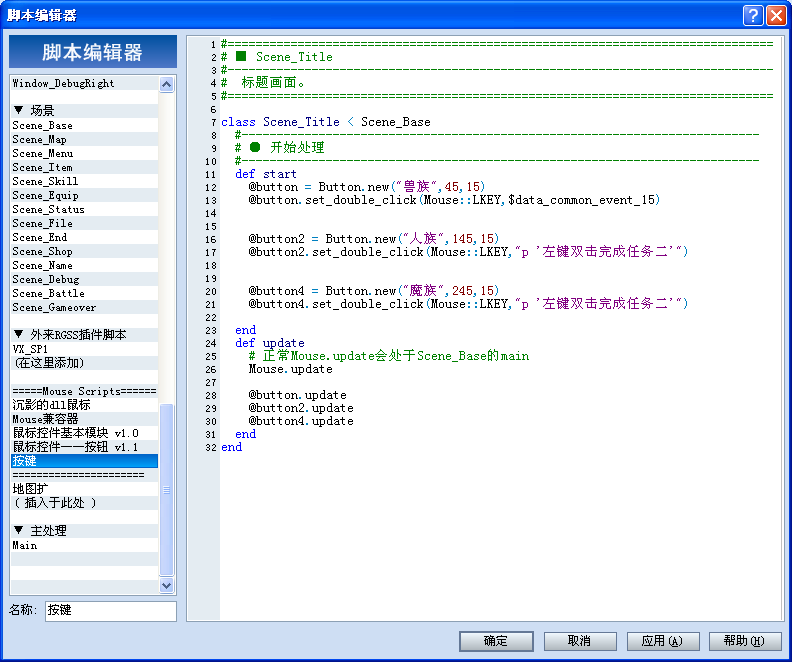The image size is (792, 662).
Task: Click the 'def start' code line
Action: point(266,174)
